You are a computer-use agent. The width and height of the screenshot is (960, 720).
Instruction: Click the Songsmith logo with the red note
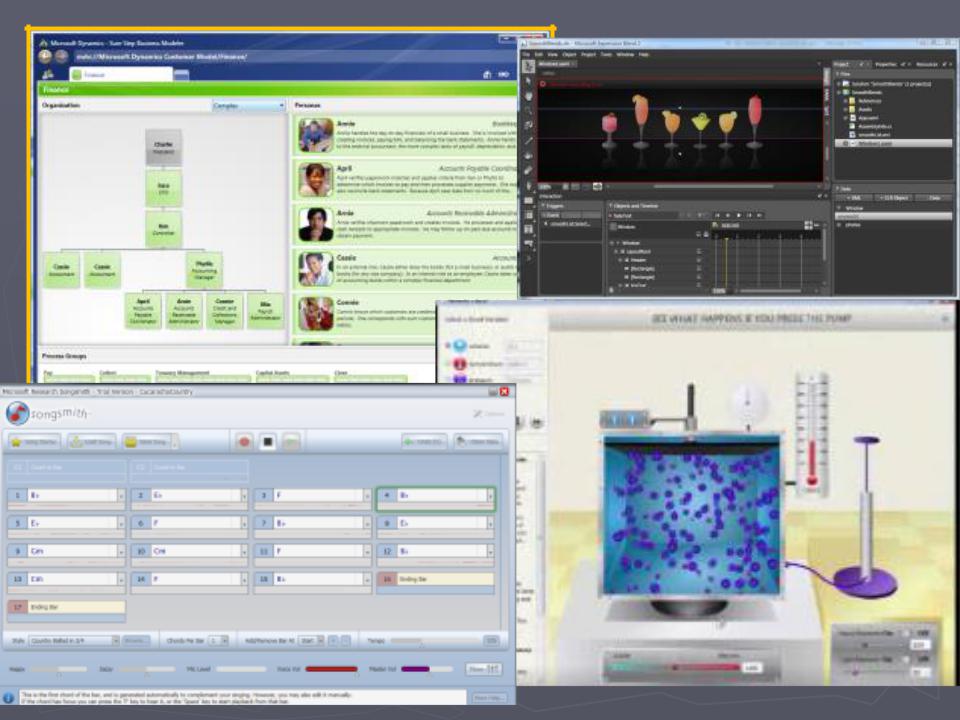(x=17, y=413)
